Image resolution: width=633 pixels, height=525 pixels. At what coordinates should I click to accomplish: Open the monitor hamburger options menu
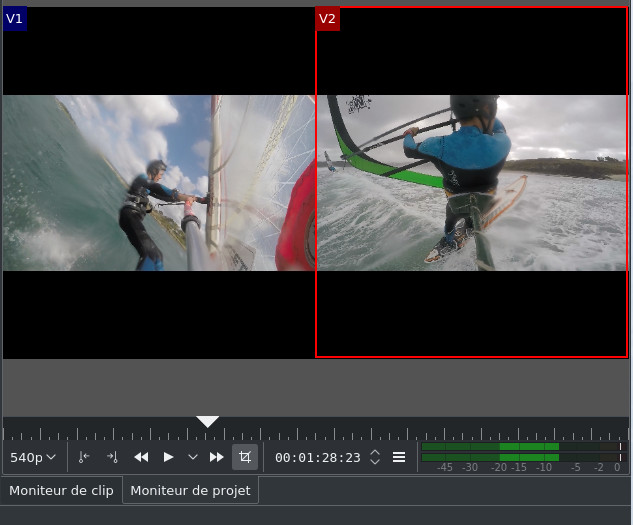399,457
